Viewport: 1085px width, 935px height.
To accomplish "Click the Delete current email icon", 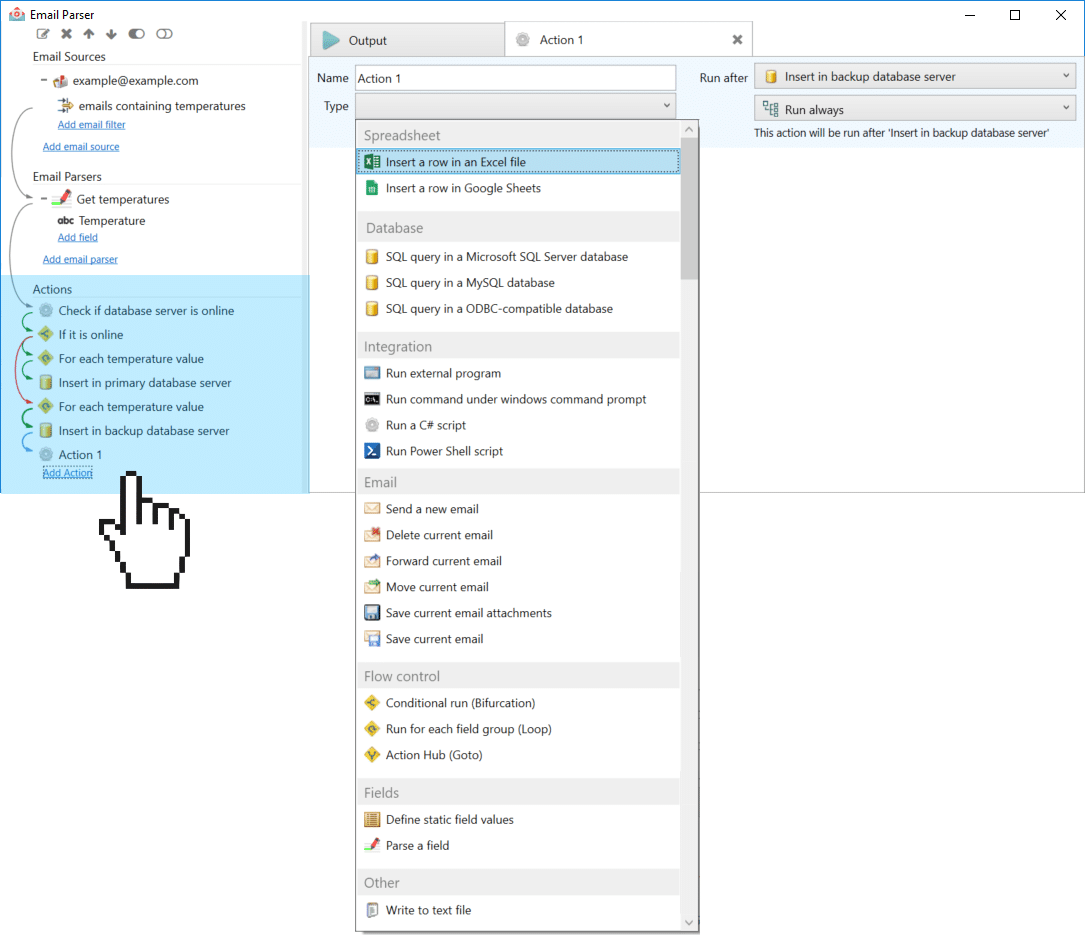I will pos(372,535).
